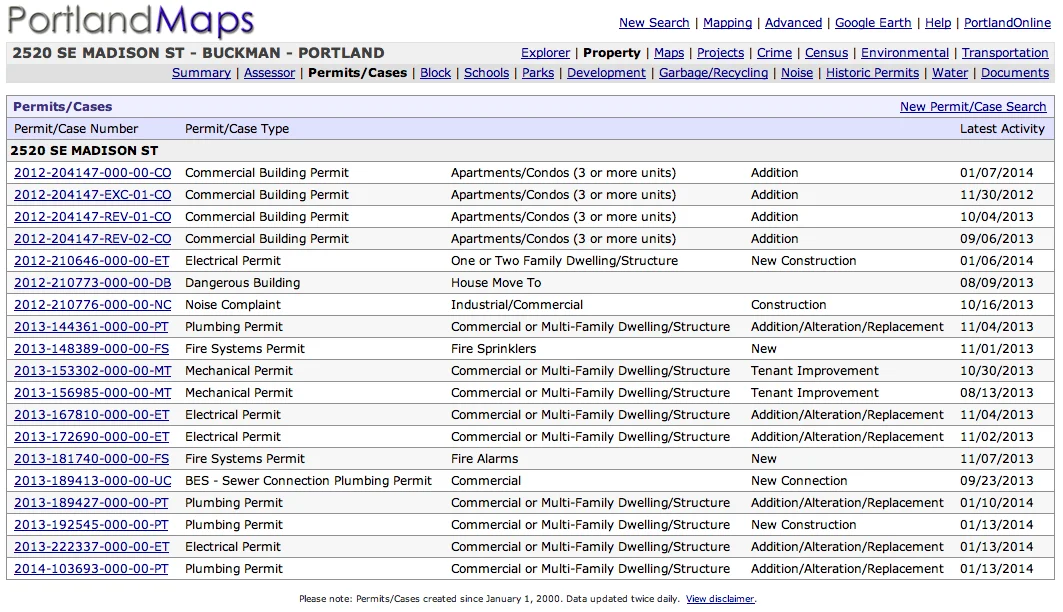Viewport: 1063px width, 612px height.
Task: Open fire alarms permit 2013-181740-000-00-FS
Action: click(92, 459)
